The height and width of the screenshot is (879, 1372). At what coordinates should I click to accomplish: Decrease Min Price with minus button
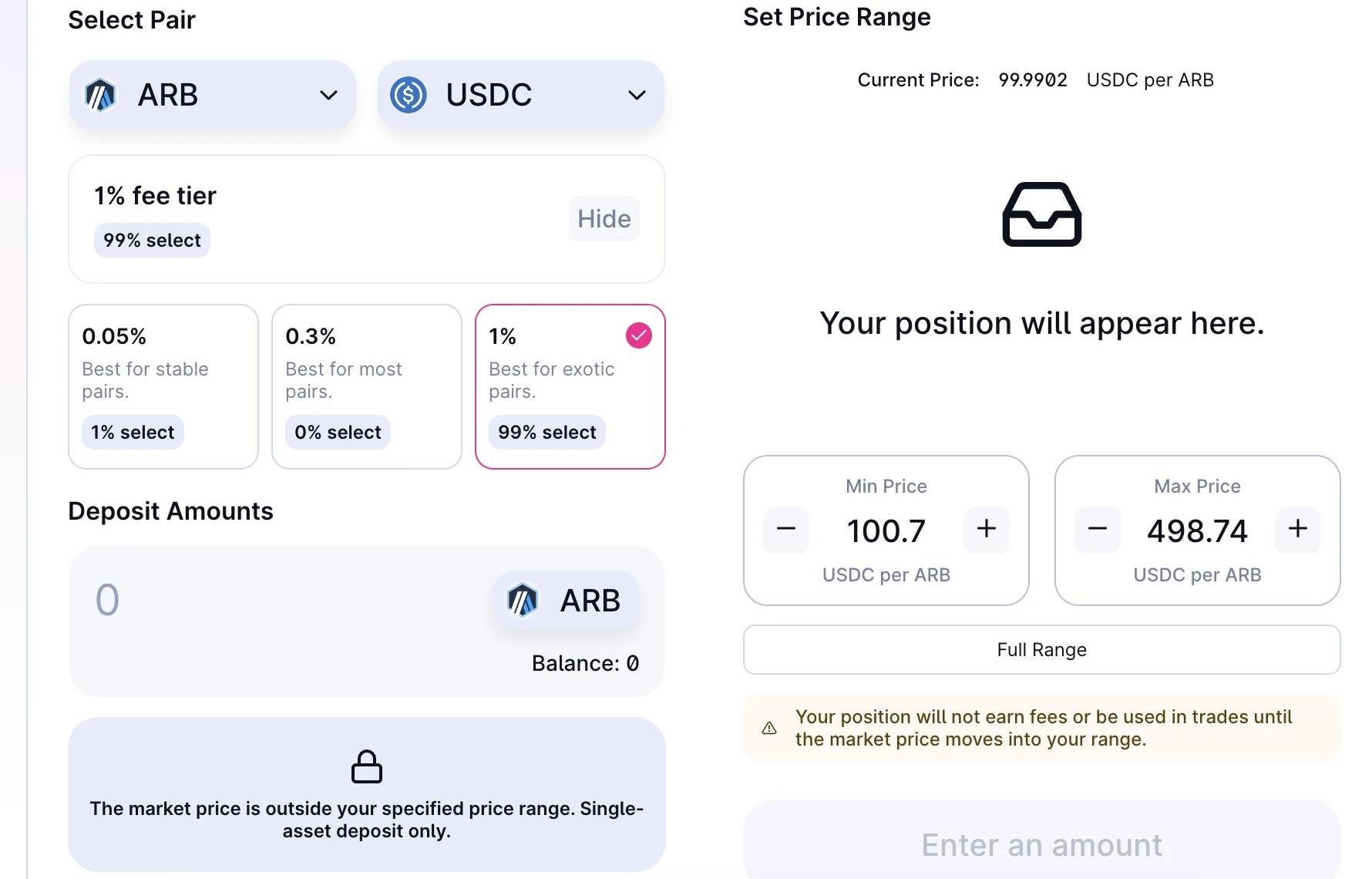(x=786, y=529)
